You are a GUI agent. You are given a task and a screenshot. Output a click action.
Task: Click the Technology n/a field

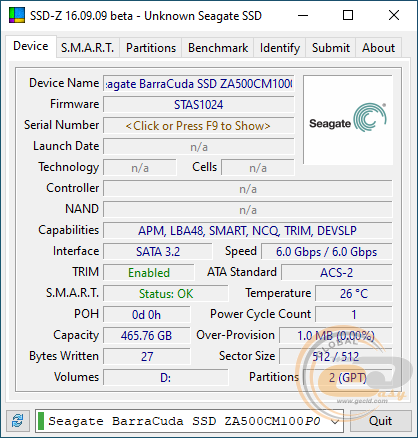[x=140, y=168]
